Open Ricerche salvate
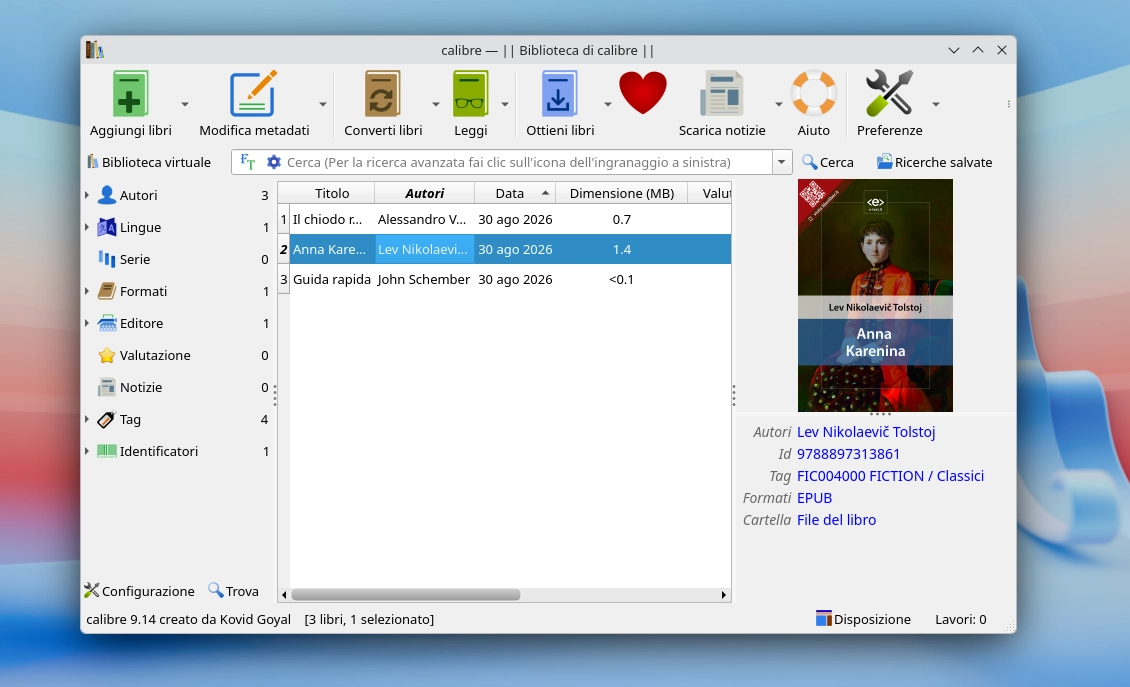 934,162
